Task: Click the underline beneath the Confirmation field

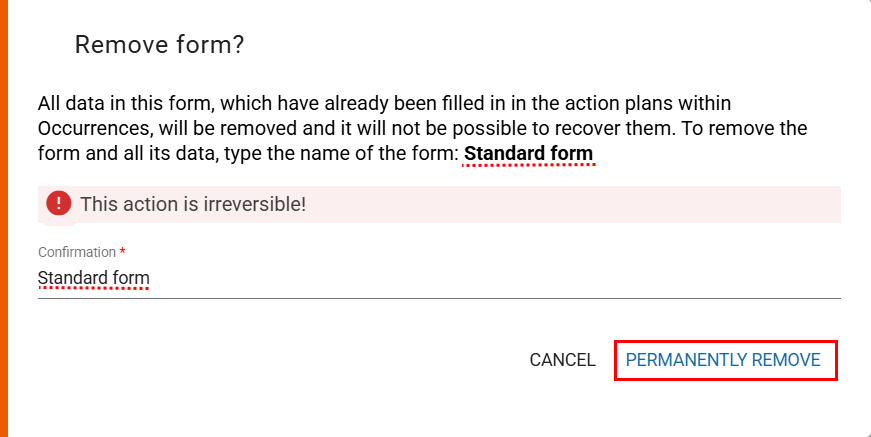Action: 439,298
